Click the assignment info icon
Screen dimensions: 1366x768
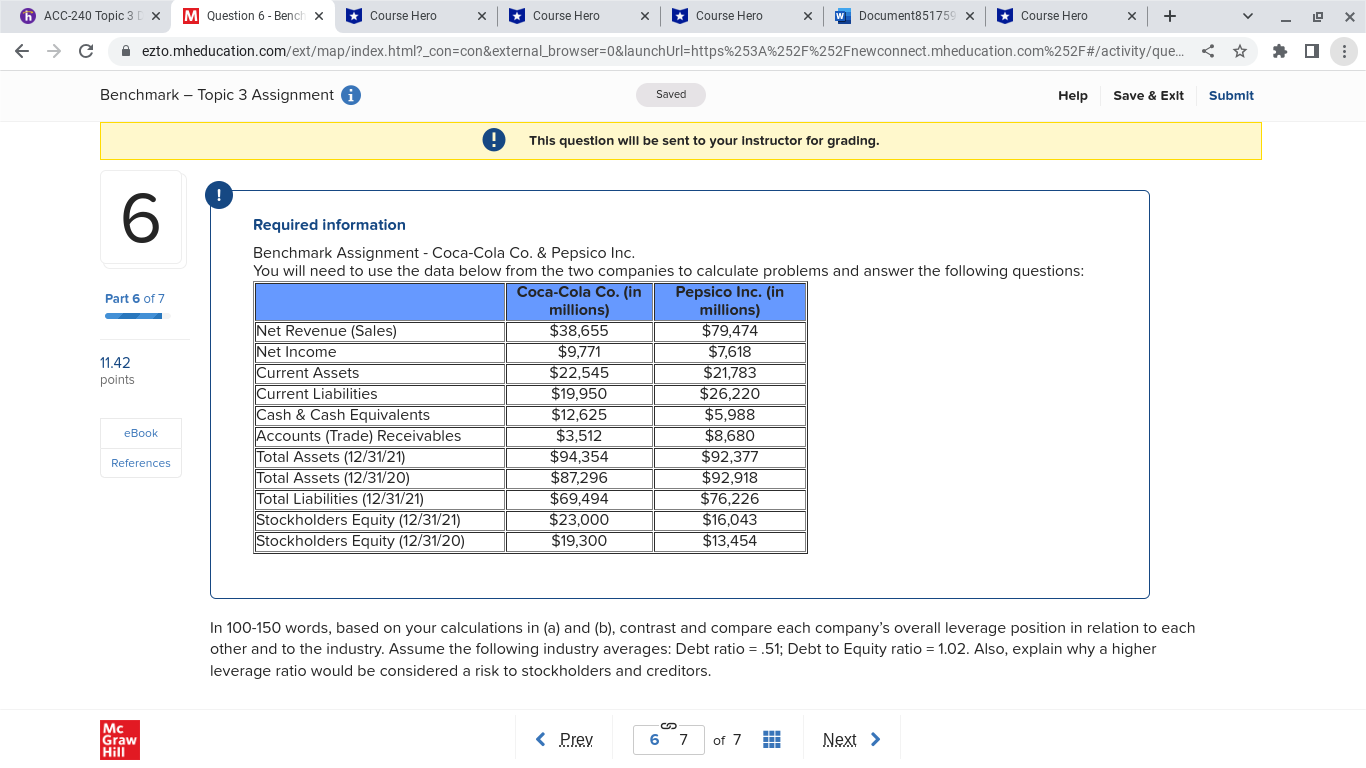[x=351, y=95]
